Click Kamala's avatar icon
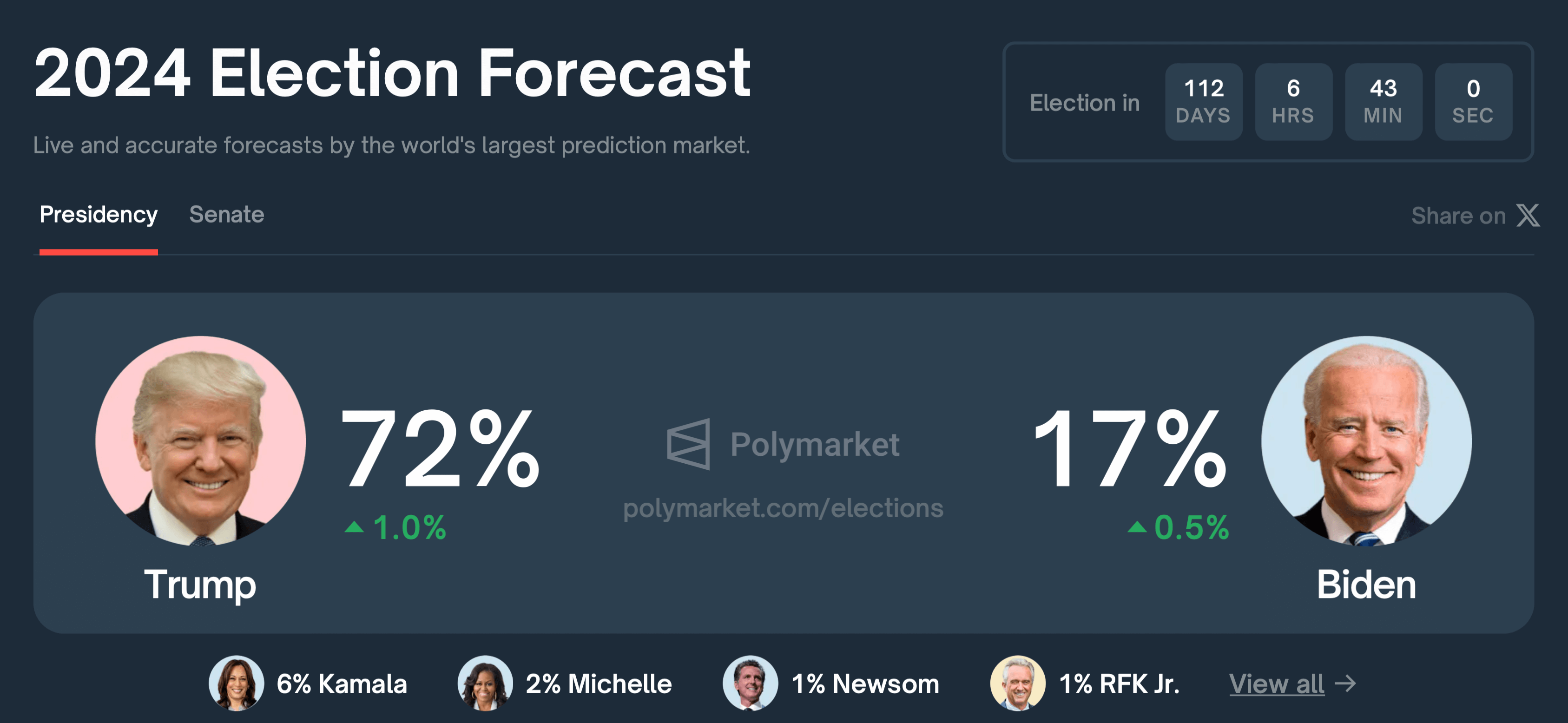The image size is (1568, 723). coord(237,684)
